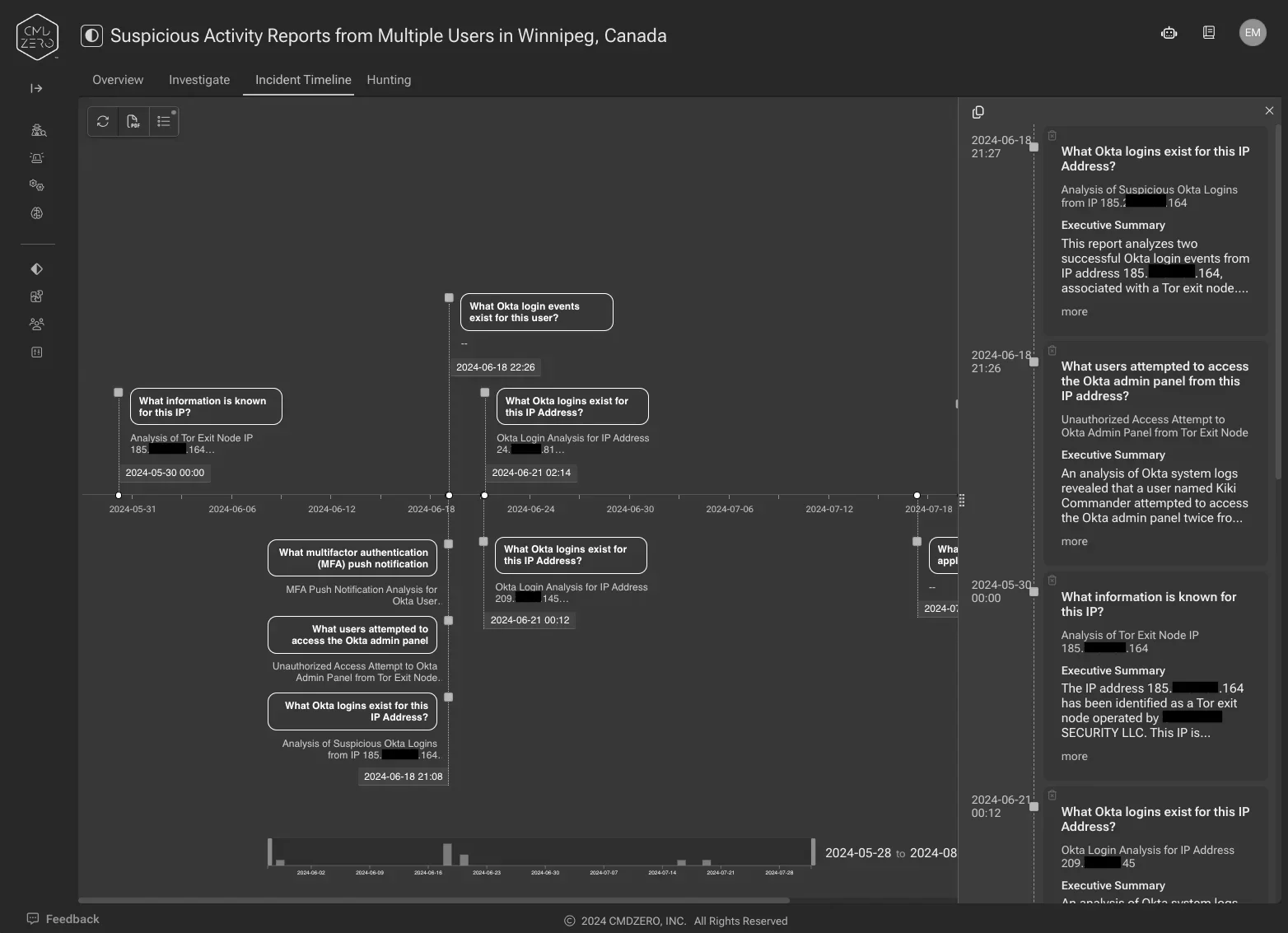
Task: Open 'What Okta login events exist for this user?' card
Action: [537, 312]
